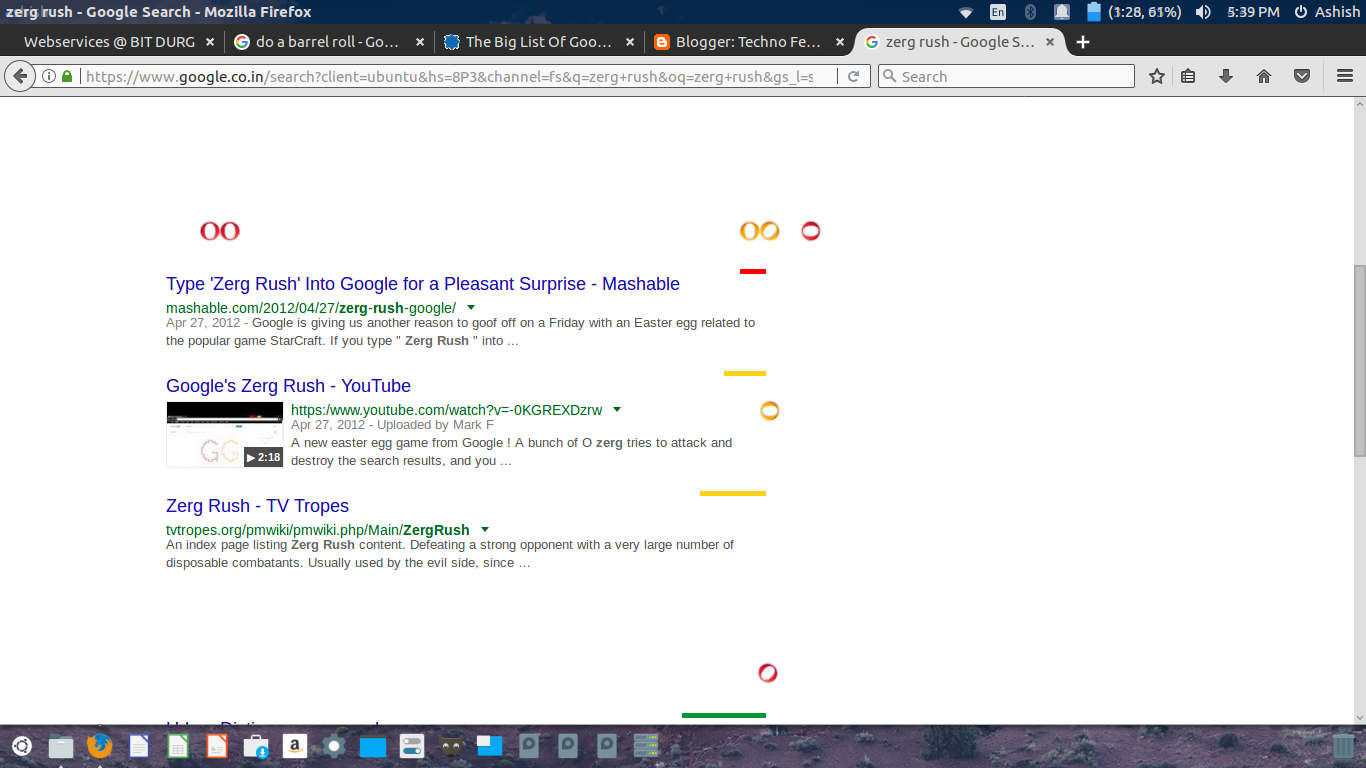The height and width of the screenshot is (768, 1366).
Task: Open the sound volume indicator
Action: tap(1203, 12)
